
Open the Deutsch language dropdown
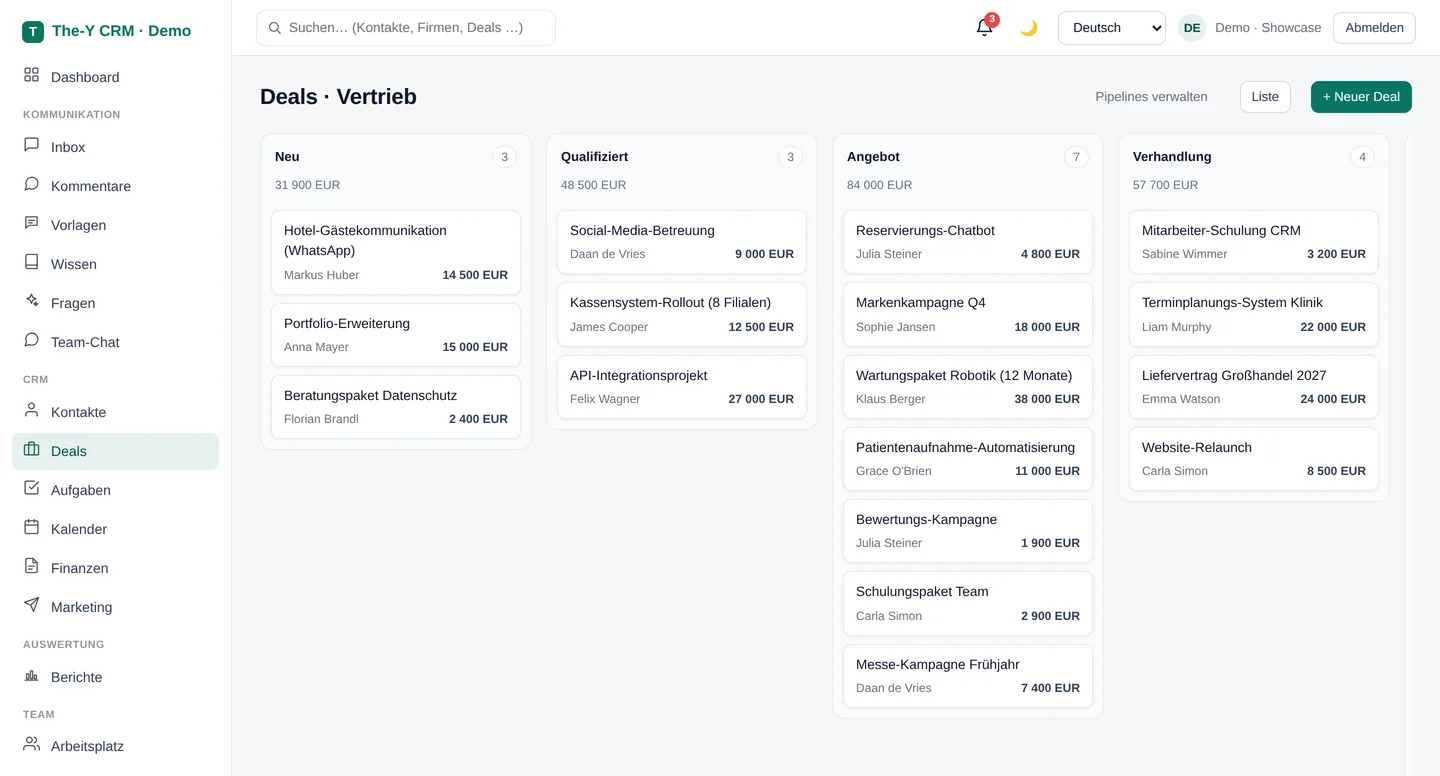(x=1112, y=28)
